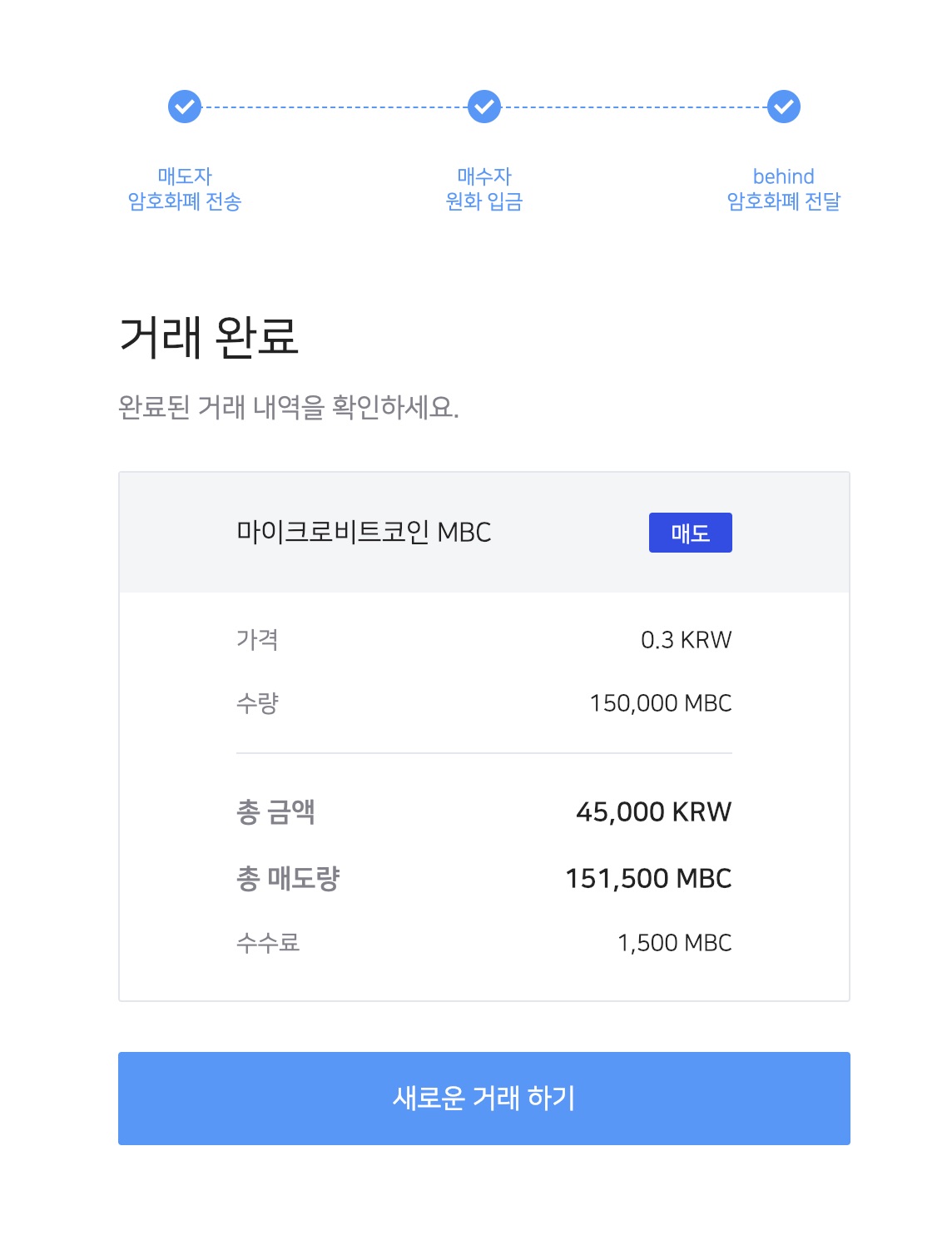Screen dimensions: 952x1255
Task: Click the first step checkmark icon
Action: (x=185, y=107)
